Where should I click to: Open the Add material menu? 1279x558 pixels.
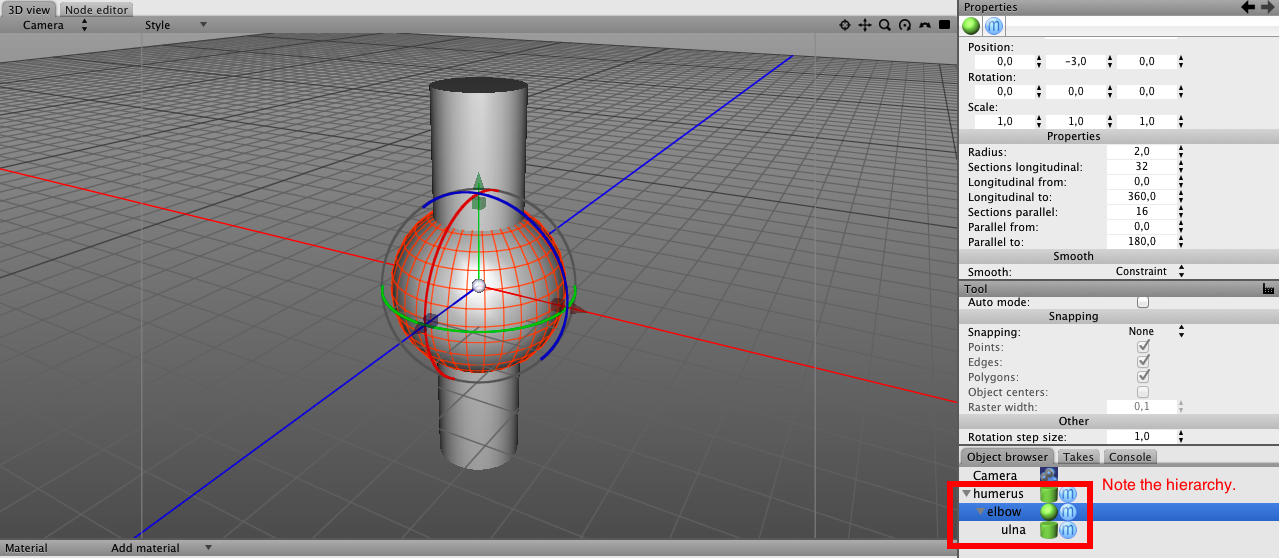pyautogui.click(x=160, y=548)
